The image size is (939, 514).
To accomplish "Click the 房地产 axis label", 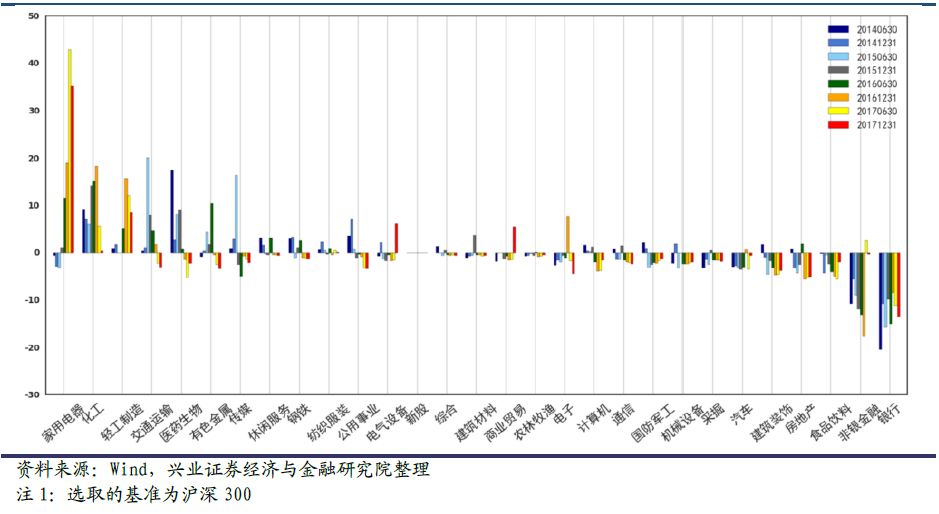I will 801,418.
